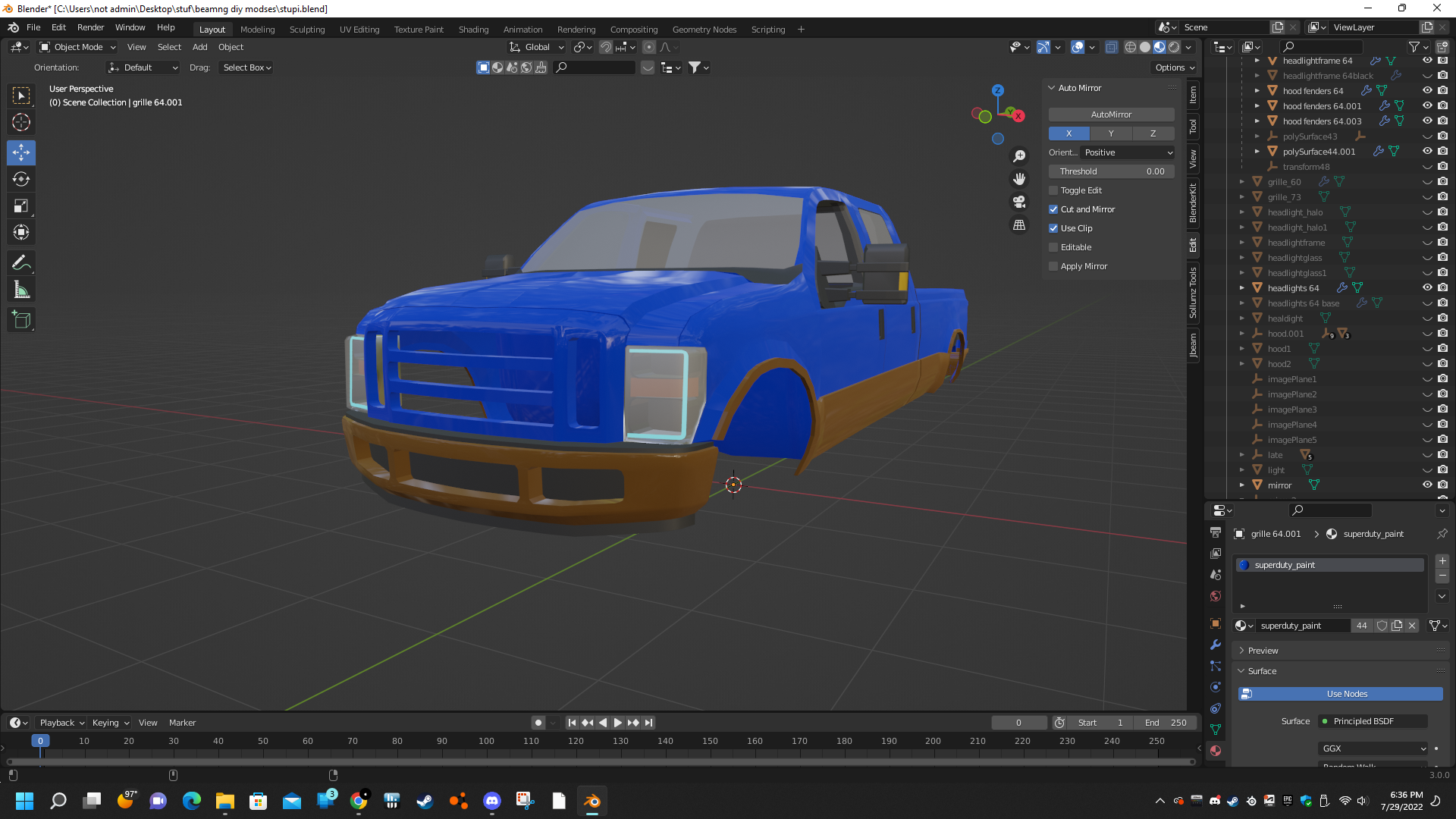Hide headlights 64 with eye icon
The image size is (1456, 819).
(1427, 288)
